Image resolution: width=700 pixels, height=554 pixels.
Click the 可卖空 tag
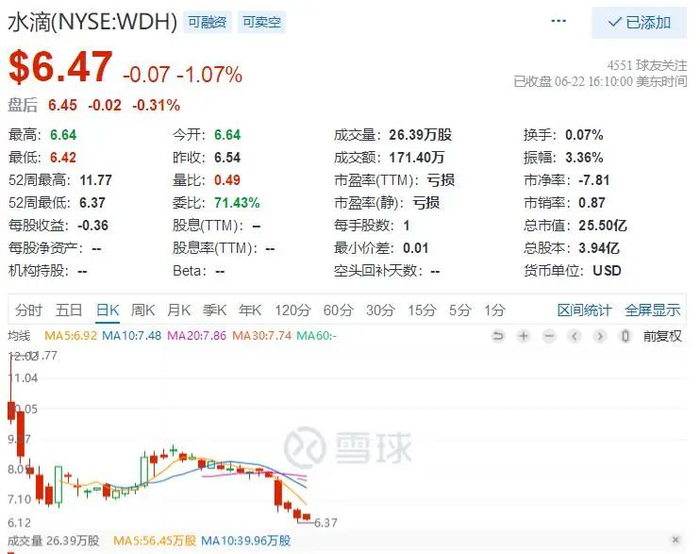click(x=262, y=22)
